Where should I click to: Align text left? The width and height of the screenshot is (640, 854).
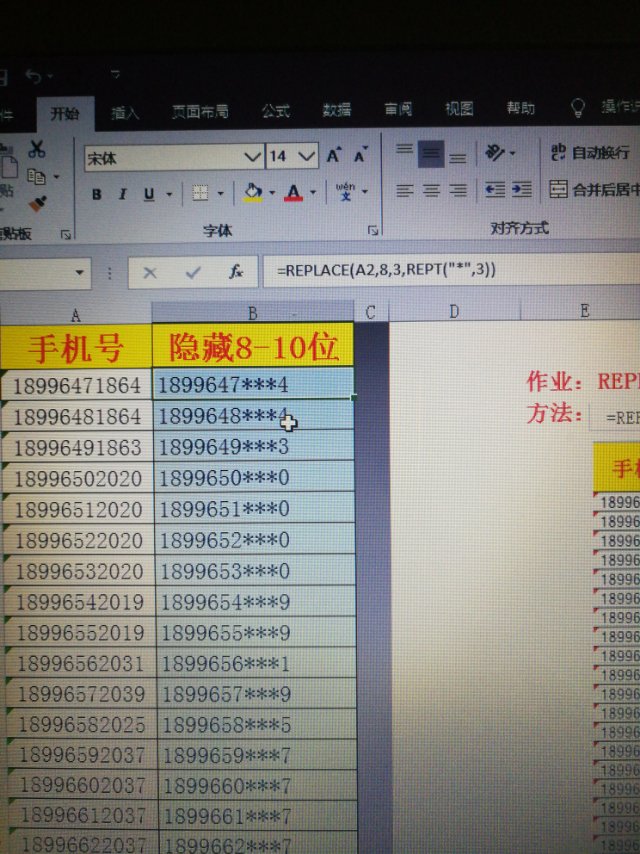coord(404,191)
